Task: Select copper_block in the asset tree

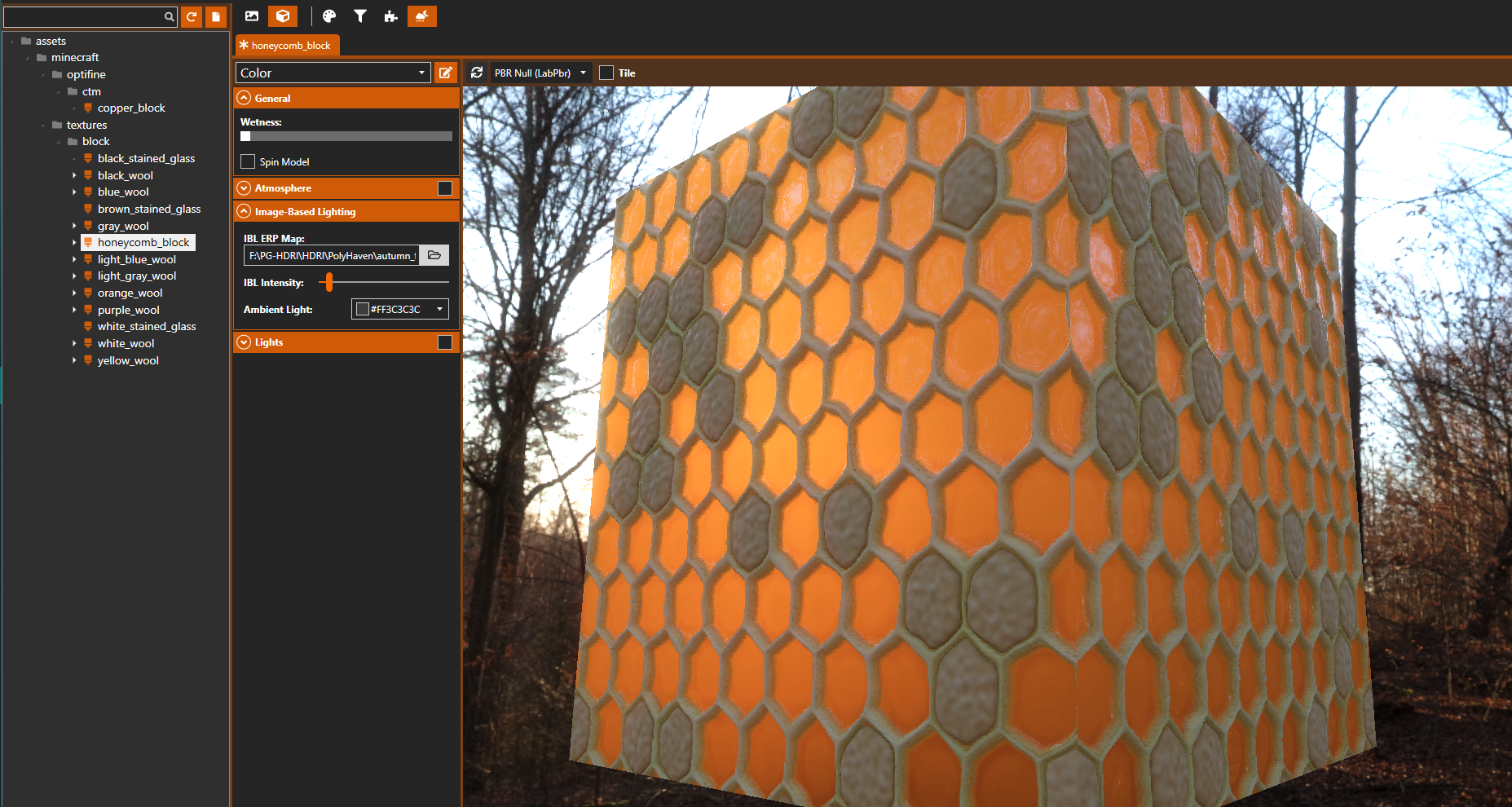Action: pyautogui.click(x=130, y=108)
